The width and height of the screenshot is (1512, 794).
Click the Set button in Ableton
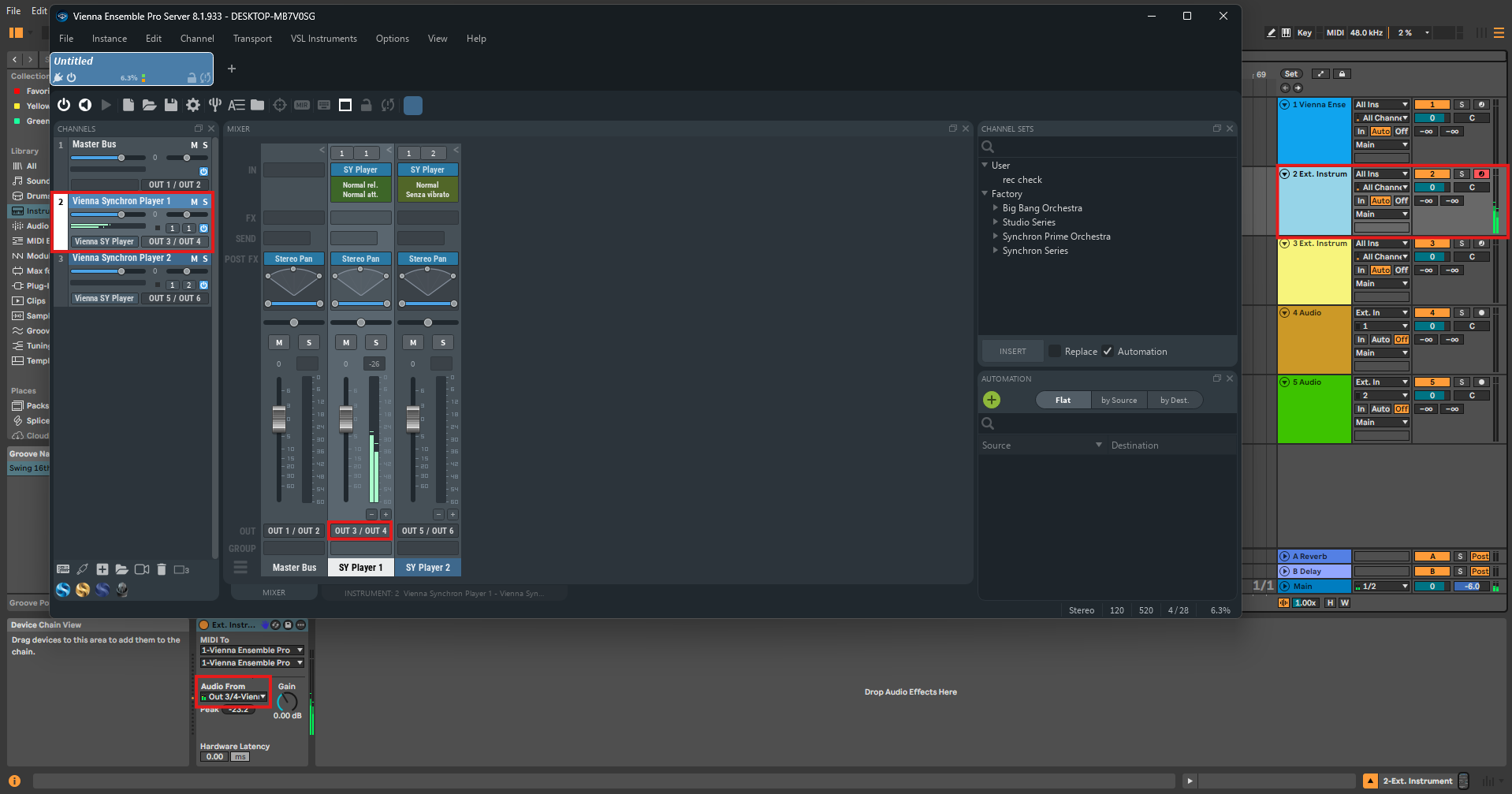1291,74
